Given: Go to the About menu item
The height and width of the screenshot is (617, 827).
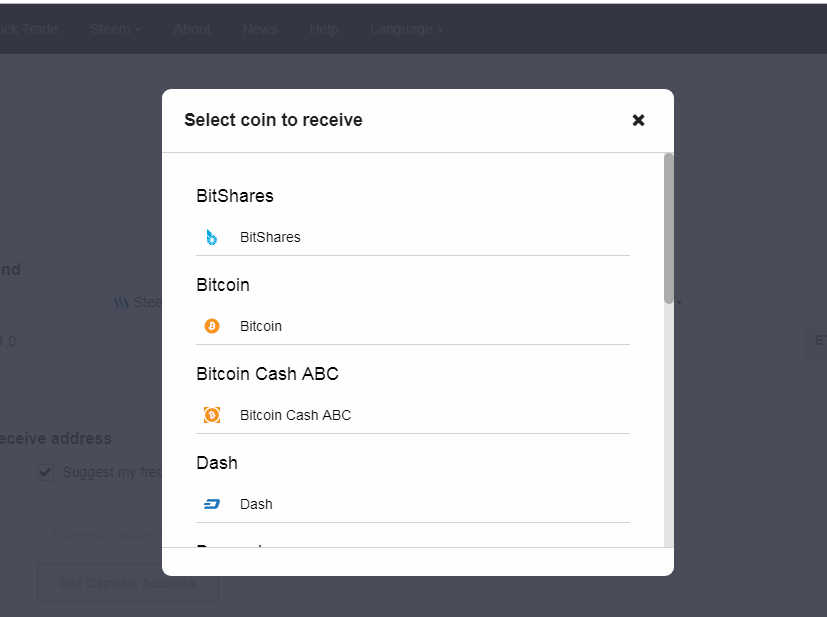Looking at the screenshot, I should point(192,30).
